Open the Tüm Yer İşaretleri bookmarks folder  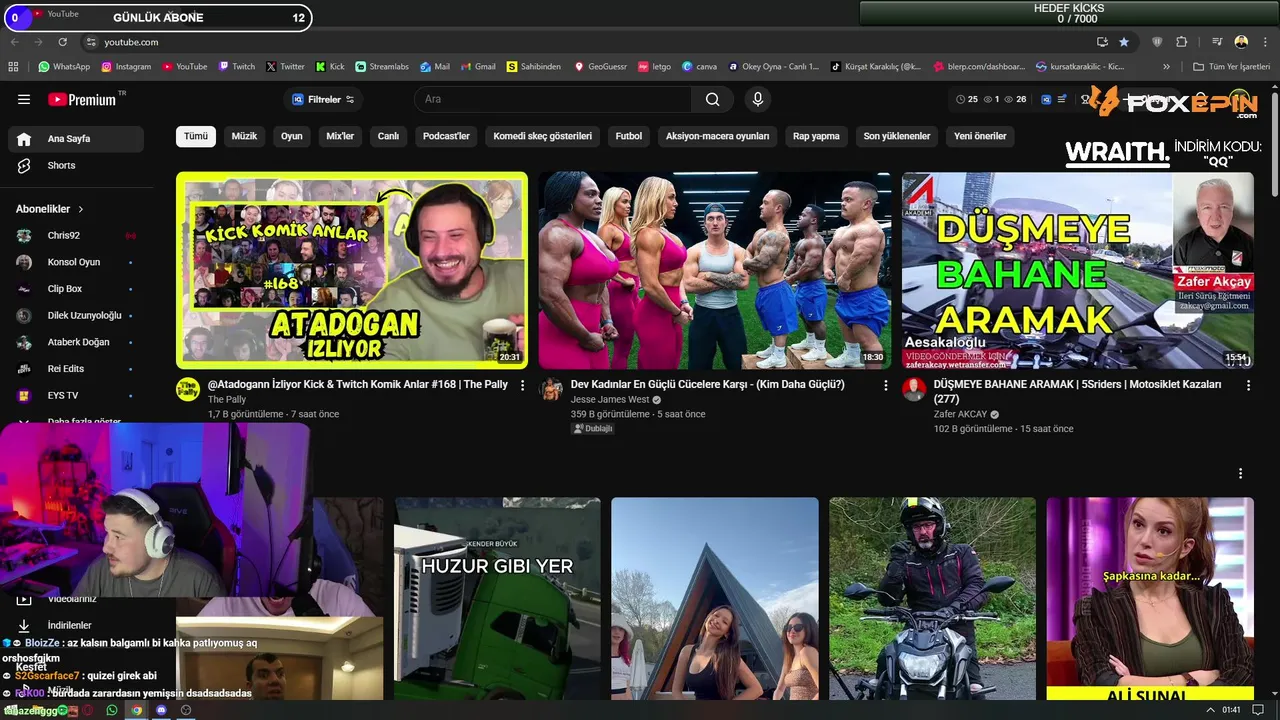(1232, 67)
